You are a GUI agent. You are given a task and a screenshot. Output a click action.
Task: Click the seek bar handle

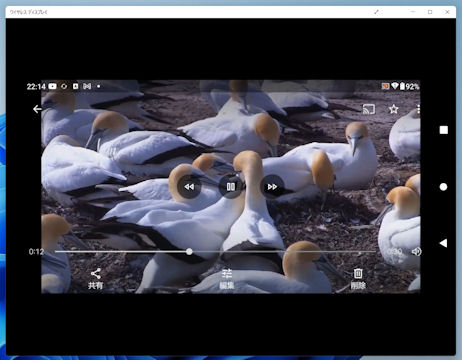pyautogui.click(x=189, y=252)
